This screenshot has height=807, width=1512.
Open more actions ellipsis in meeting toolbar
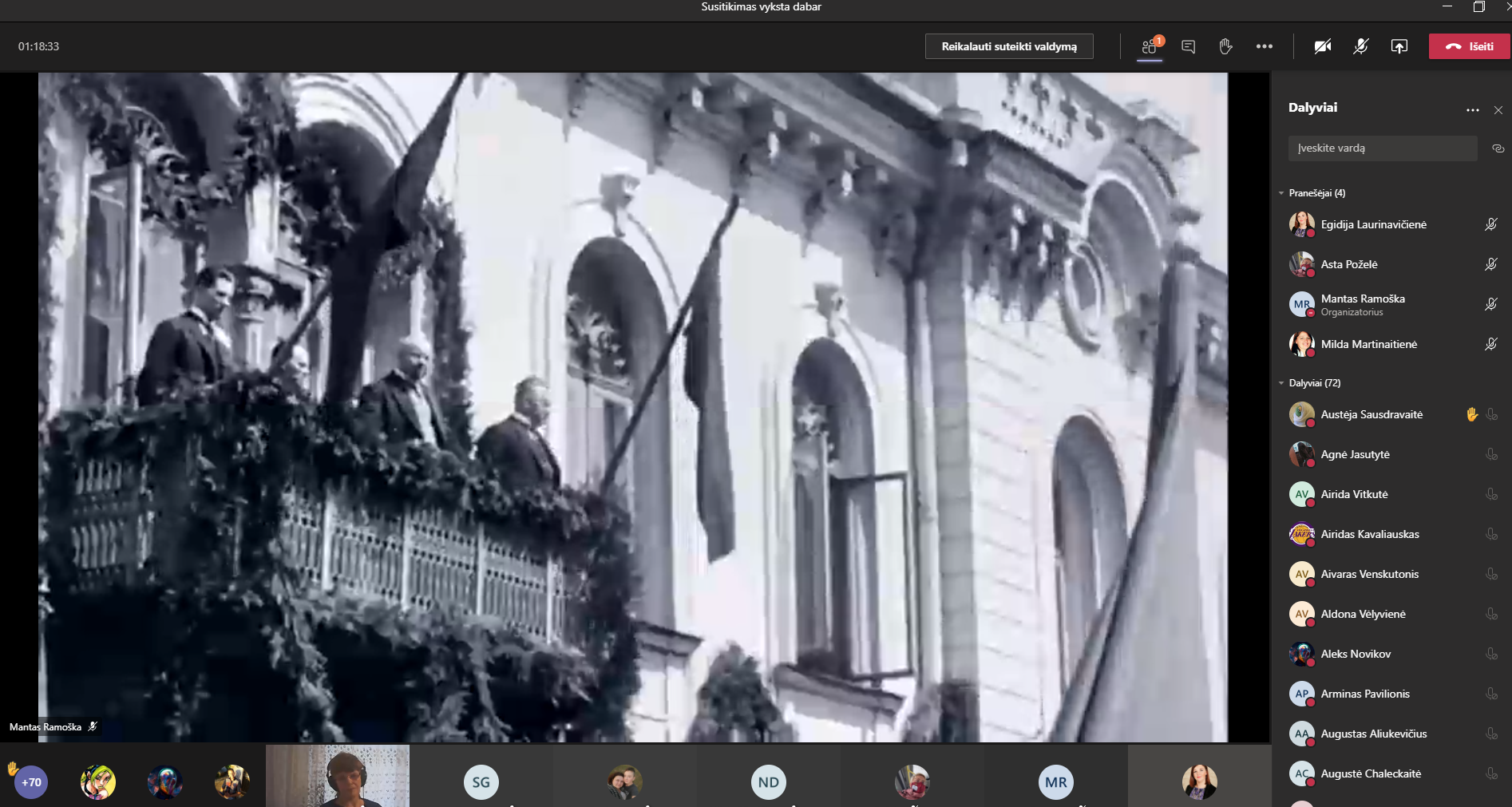tap(1264, 46)
